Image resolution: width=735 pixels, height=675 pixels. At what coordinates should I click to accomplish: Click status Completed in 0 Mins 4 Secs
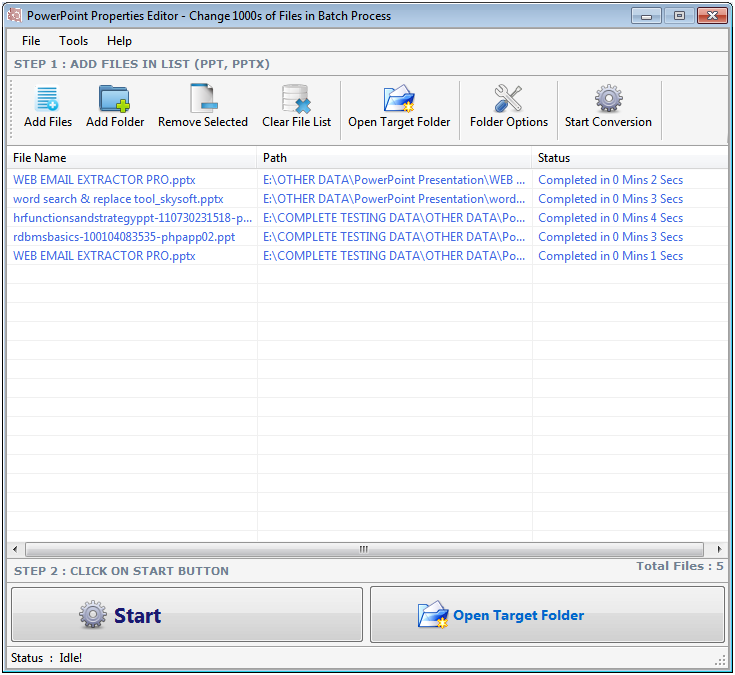610,218
